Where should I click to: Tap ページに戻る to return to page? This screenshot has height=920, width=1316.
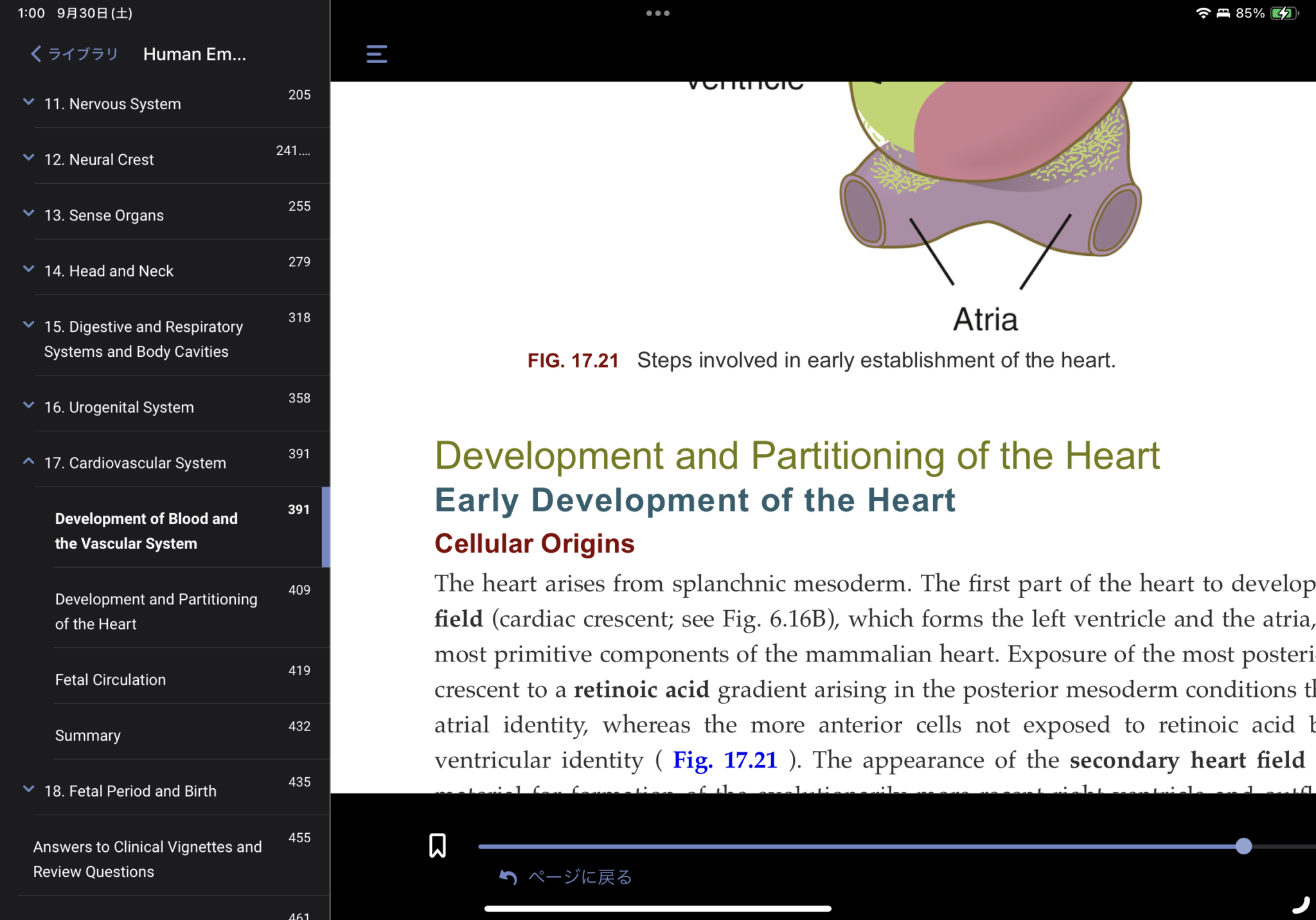pyautogui.click(x=580, y=877)
